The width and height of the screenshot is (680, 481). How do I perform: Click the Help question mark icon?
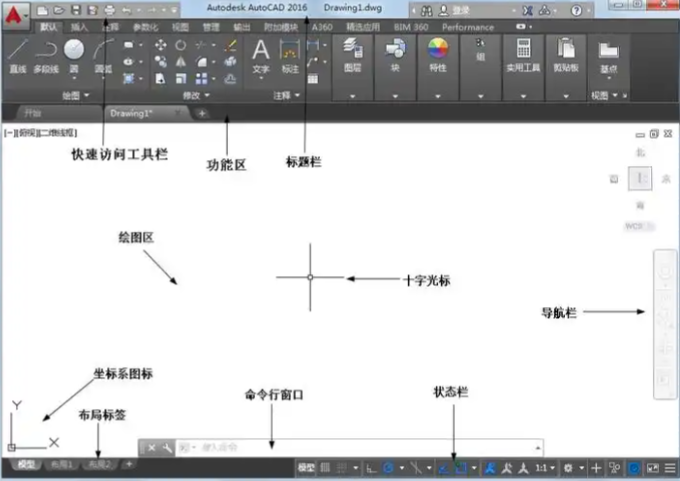[x=576, y=10]
